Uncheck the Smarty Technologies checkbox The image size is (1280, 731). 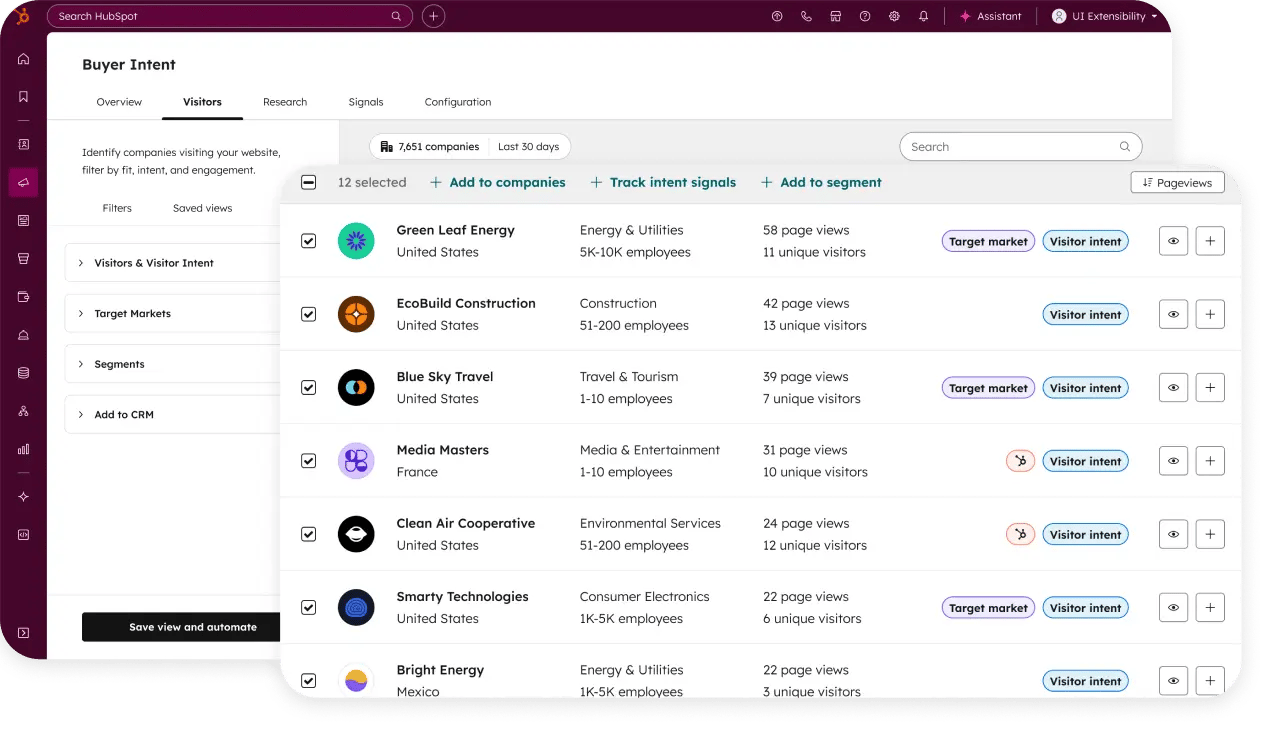pyautogui.click(x=309, y=607)
